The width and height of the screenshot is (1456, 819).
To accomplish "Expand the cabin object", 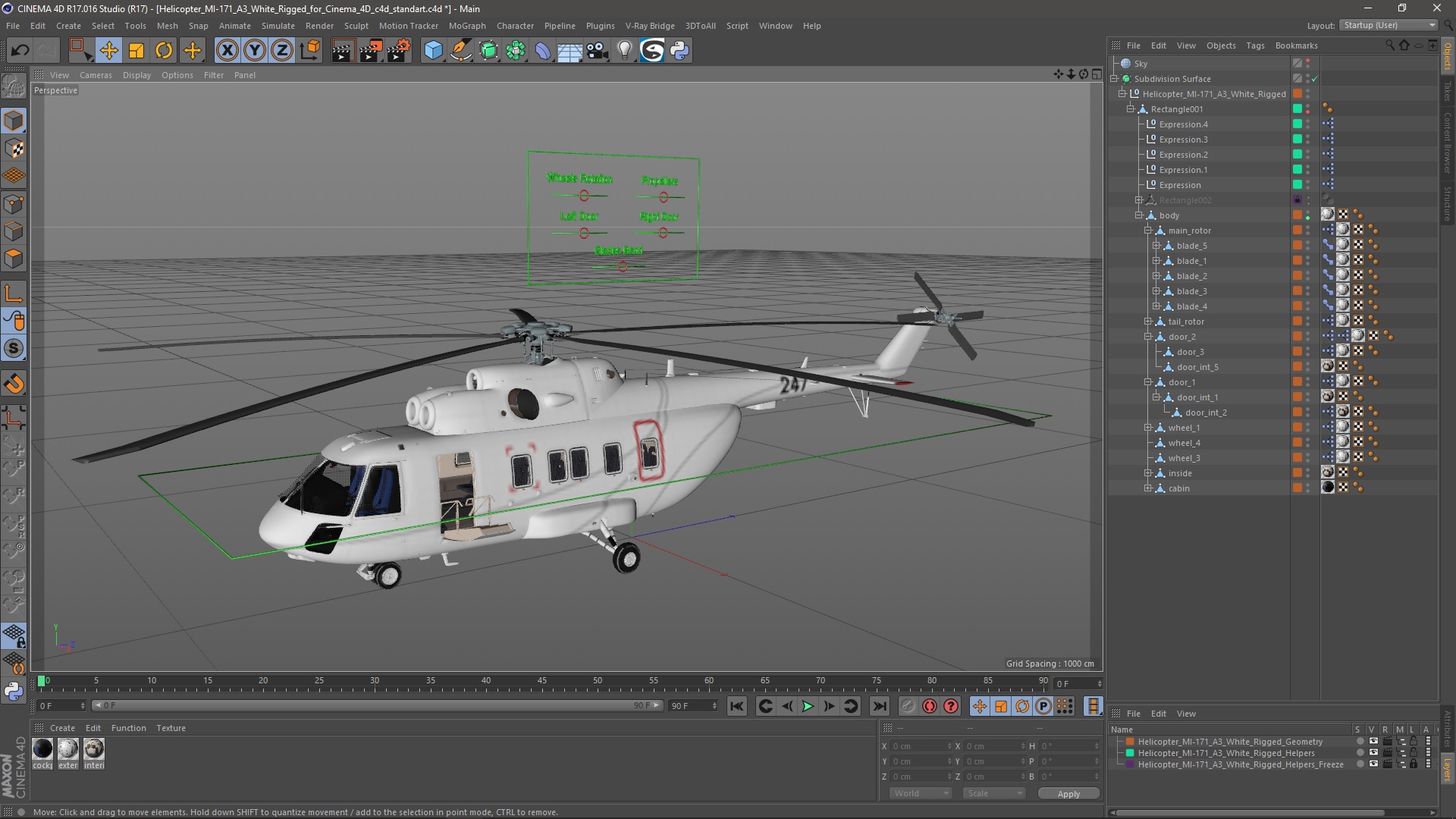I will (1148, 488).
